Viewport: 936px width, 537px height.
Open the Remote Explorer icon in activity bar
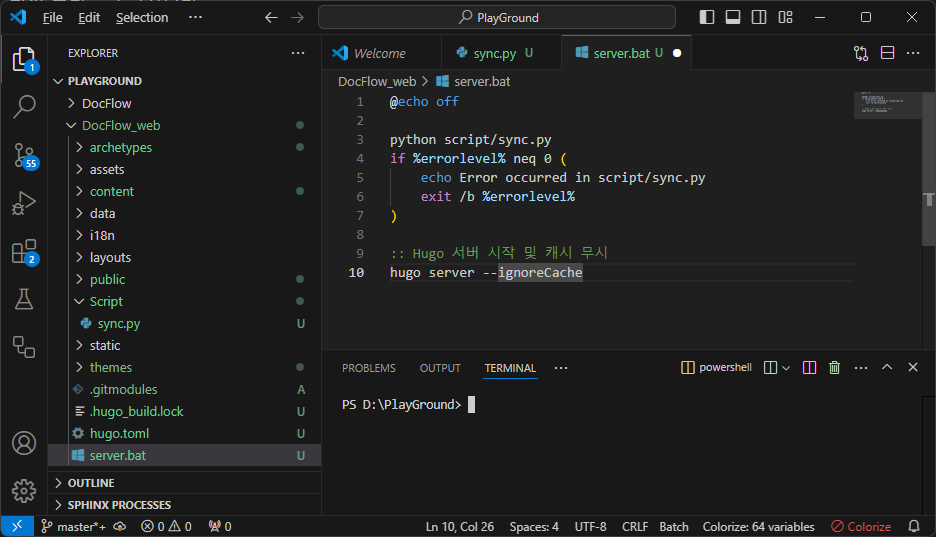[24, 347]
